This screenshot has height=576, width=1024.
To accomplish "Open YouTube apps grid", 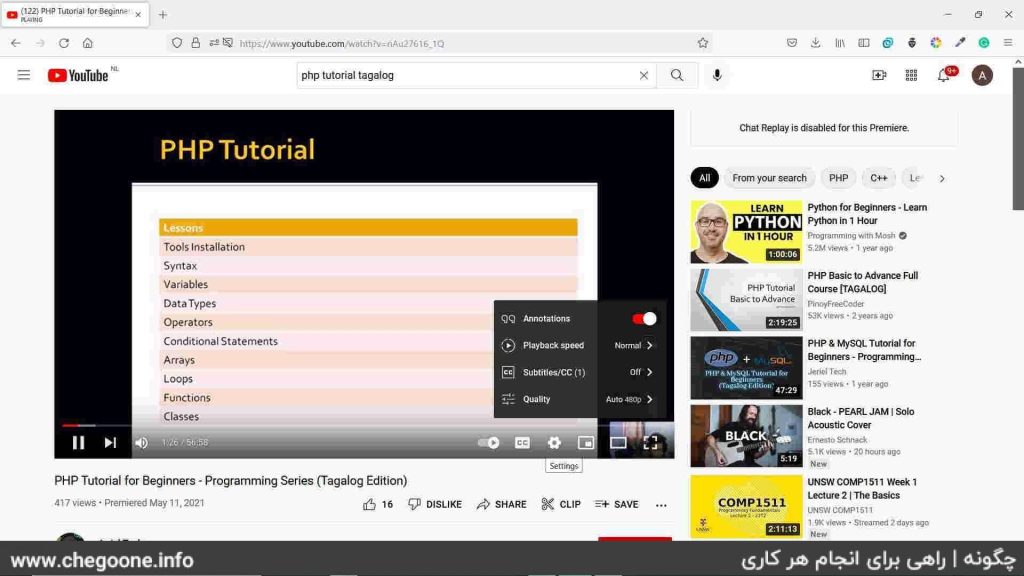I will (911, 75).
